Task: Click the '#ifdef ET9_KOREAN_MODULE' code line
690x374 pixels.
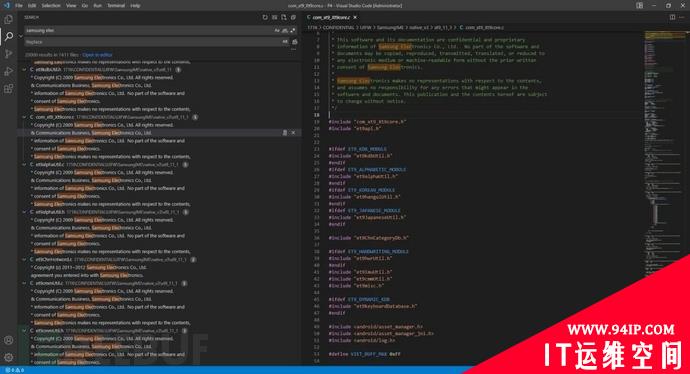Action: 361,190
